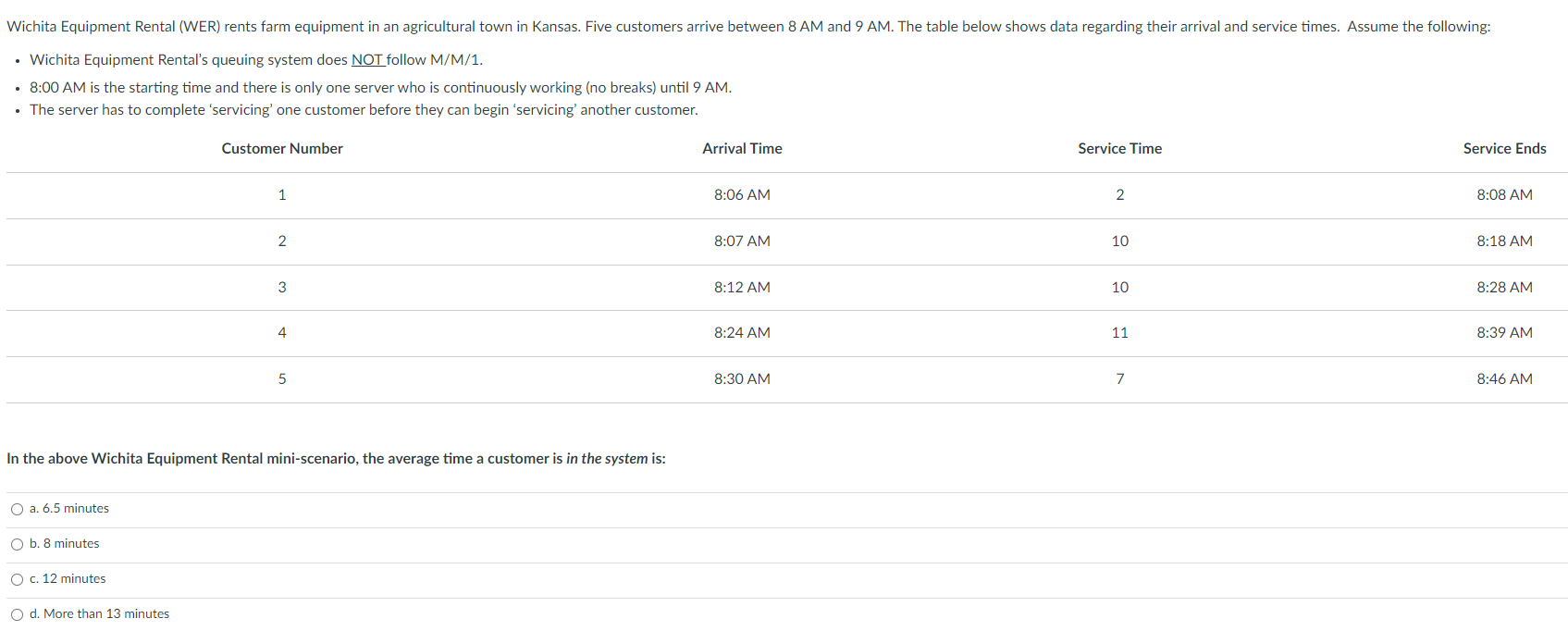Click the 8:24 AM arrival time cell
This screenshot has height=631, width=1568.
[742, 333]
